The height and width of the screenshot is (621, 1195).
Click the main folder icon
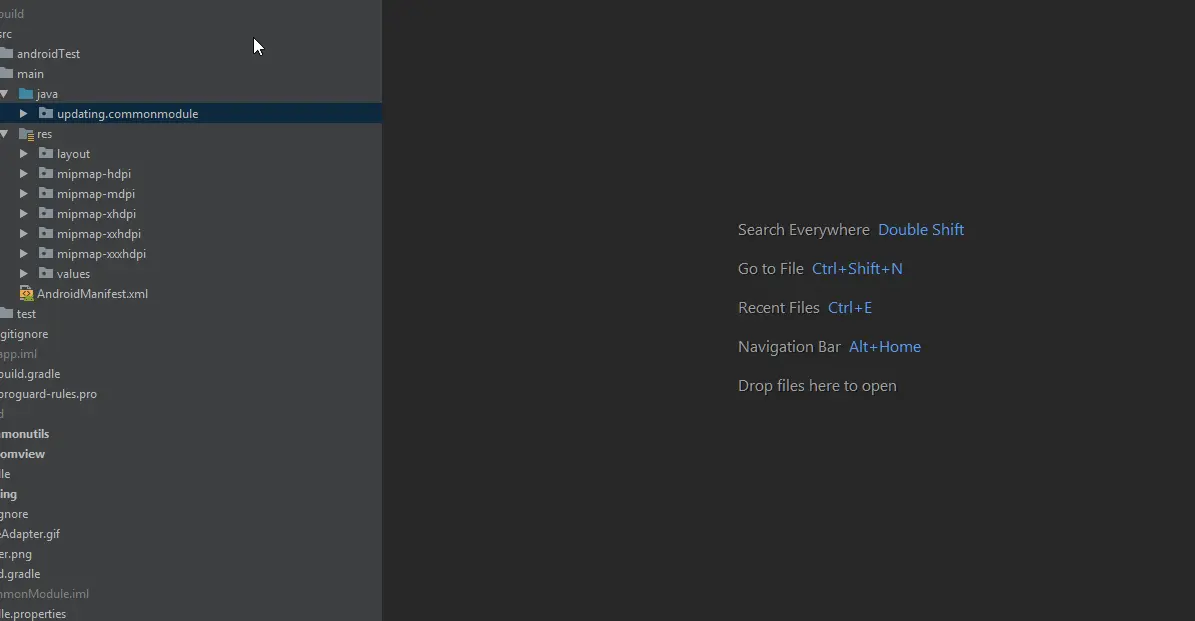[x=7, y=73]
